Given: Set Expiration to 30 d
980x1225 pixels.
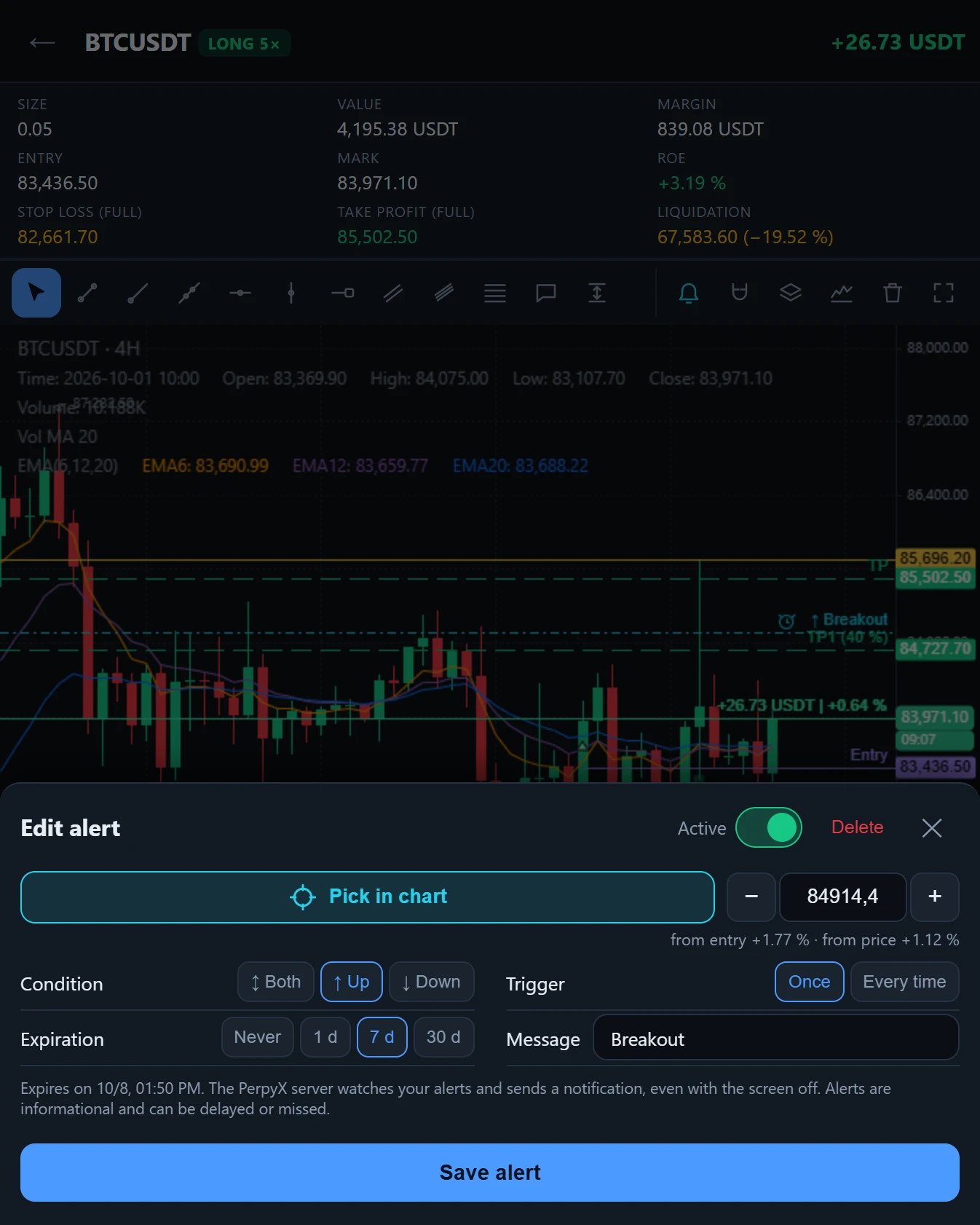Looking at the screenshot, I should point(444,1037).
